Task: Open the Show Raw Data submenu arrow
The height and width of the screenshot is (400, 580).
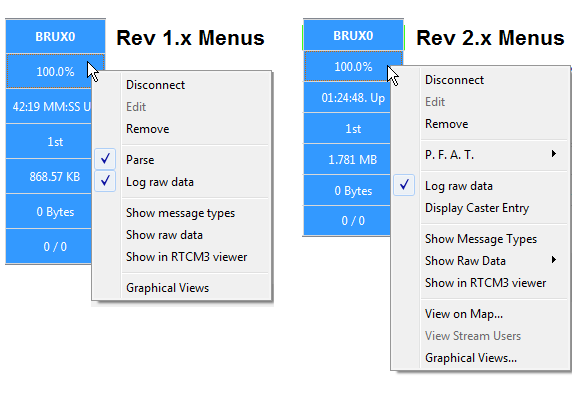Action: coord(553,260)
